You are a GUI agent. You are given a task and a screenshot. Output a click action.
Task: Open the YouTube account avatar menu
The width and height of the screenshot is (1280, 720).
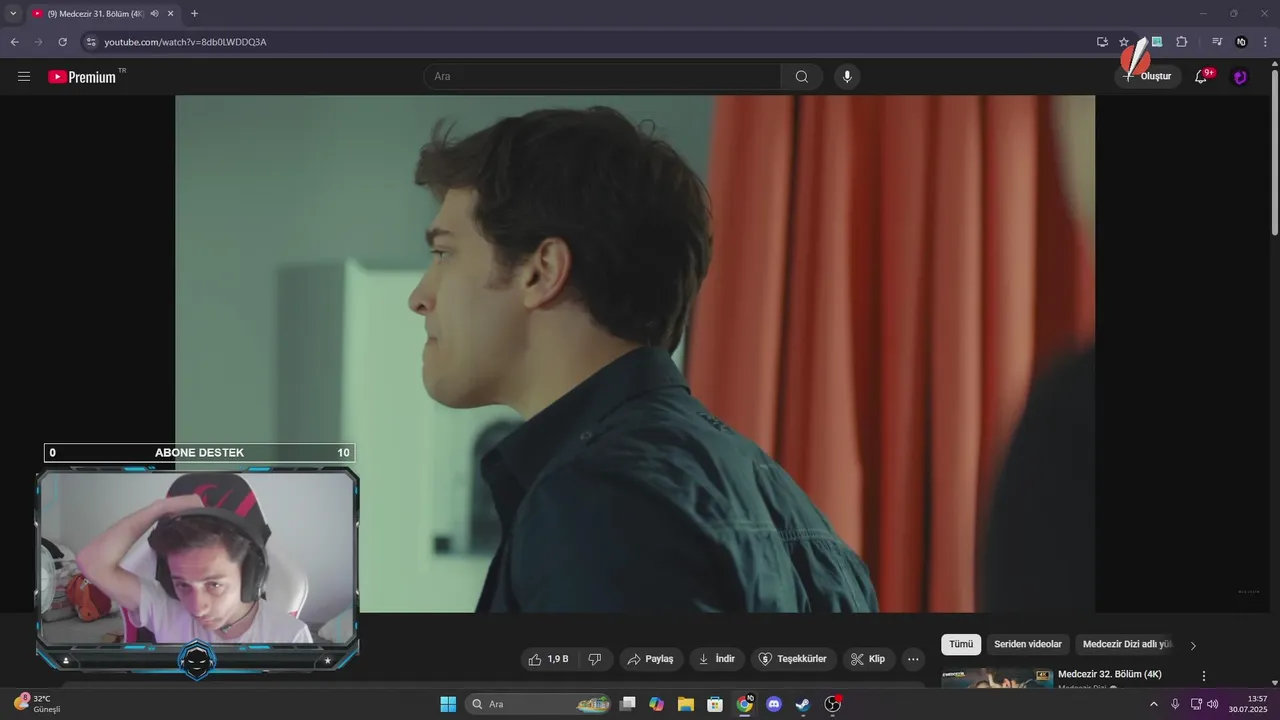click(1240, 76)
